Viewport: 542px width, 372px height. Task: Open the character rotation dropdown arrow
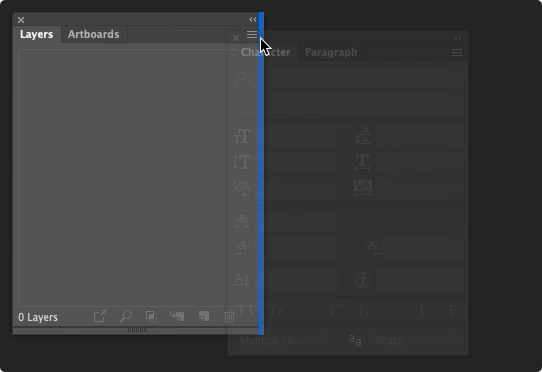pyautogui.click(x=453, y=280)
